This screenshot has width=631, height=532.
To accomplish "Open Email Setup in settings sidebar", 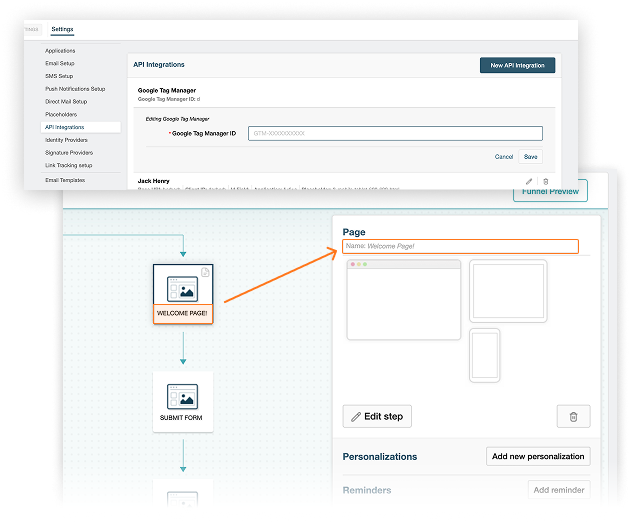I will pyautogui.click(x=60, y=63).
